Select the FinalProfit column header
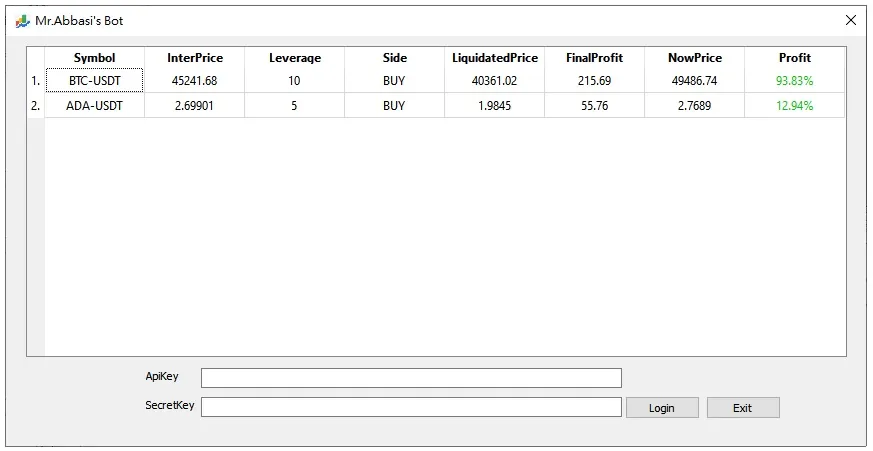This screenshot has width=873, height=451. point(595,58)
